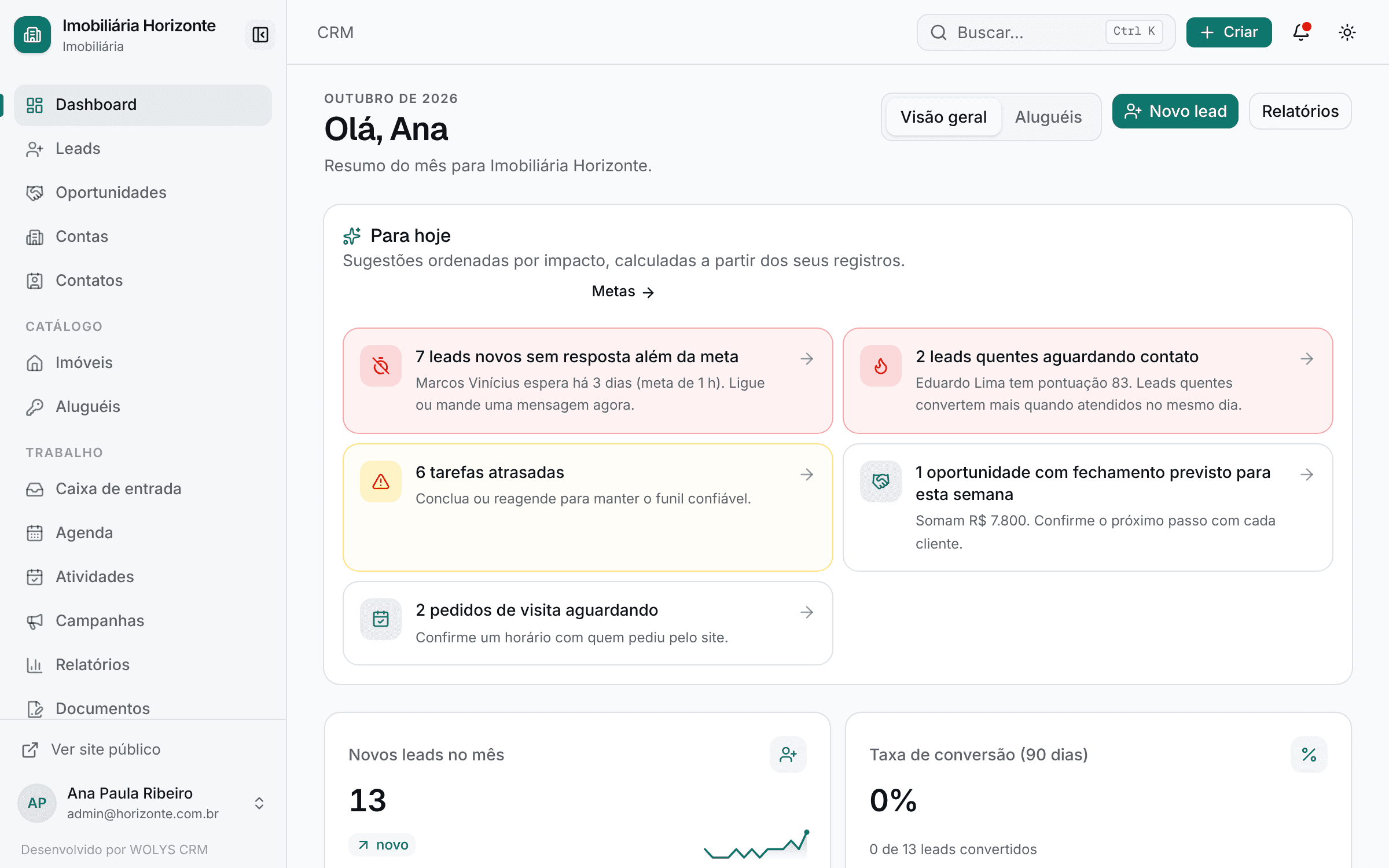Image resolution: width=1389 pixels, height=868 pixels.
Task: Click the Novos leads sparkline chart
Action: (x=756, y=844)
